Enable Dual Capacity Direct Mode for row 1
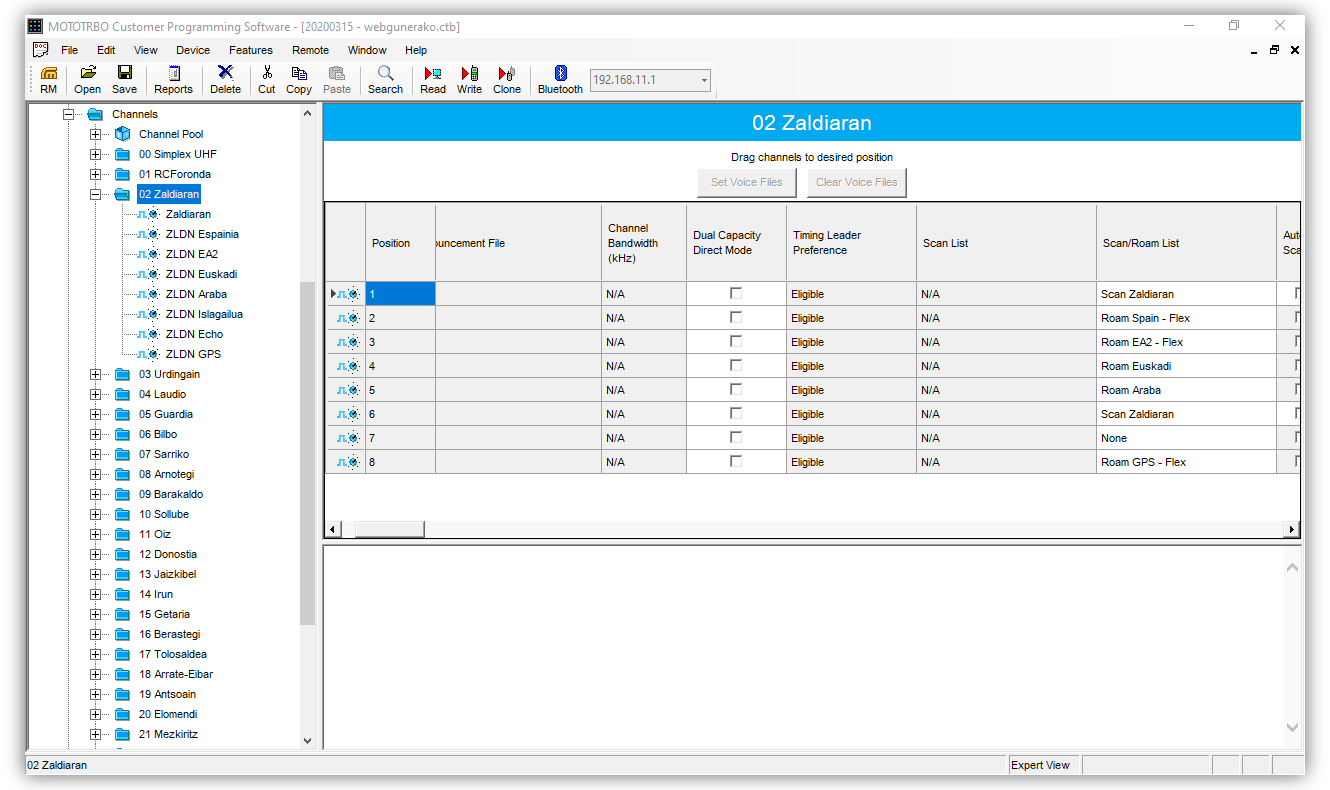This screenshot has width=1330, height=790. (x=736, y=294)
